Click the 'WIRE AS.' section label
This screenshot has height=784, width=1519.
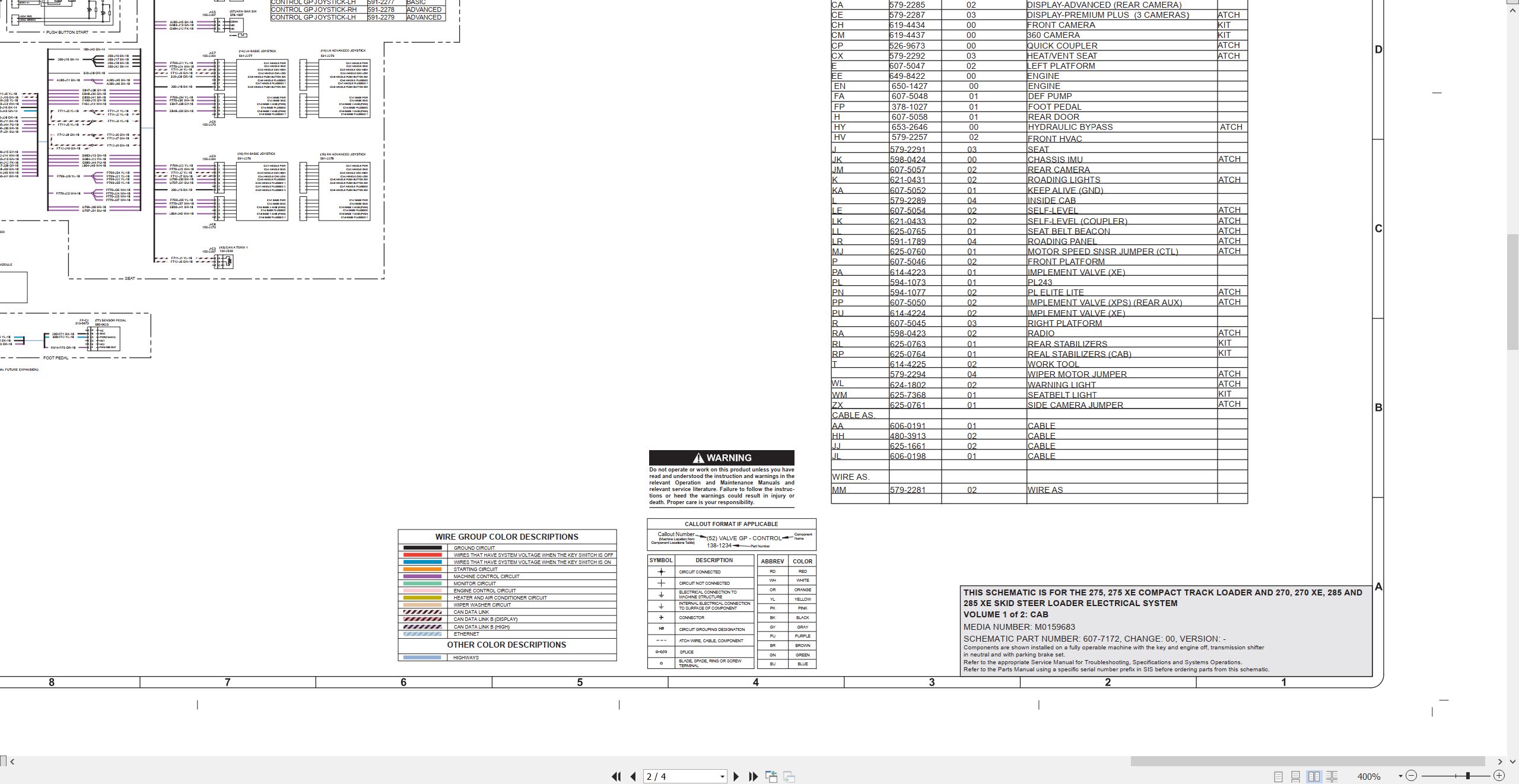(850, 477)
